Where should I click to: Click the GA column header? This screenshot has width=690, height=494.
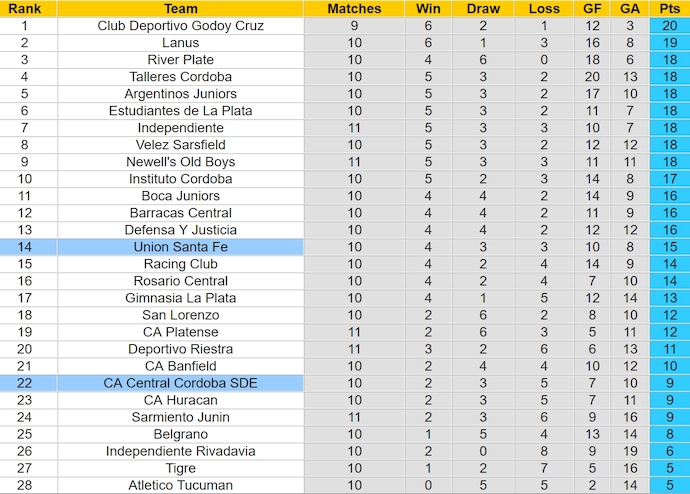click(x=629, y=9)
